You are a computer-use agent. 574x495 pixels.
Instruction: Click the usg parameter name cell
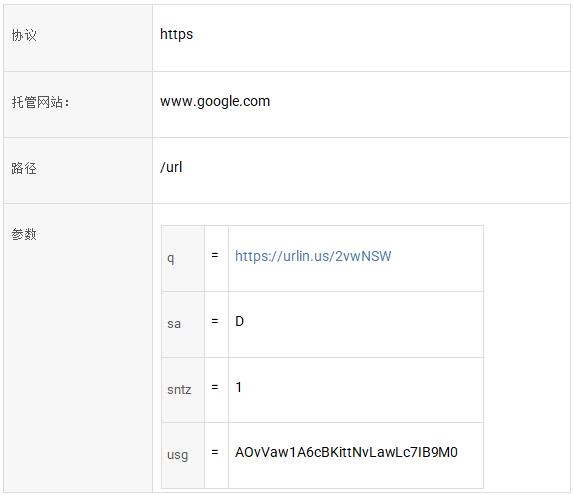[183, 455]
